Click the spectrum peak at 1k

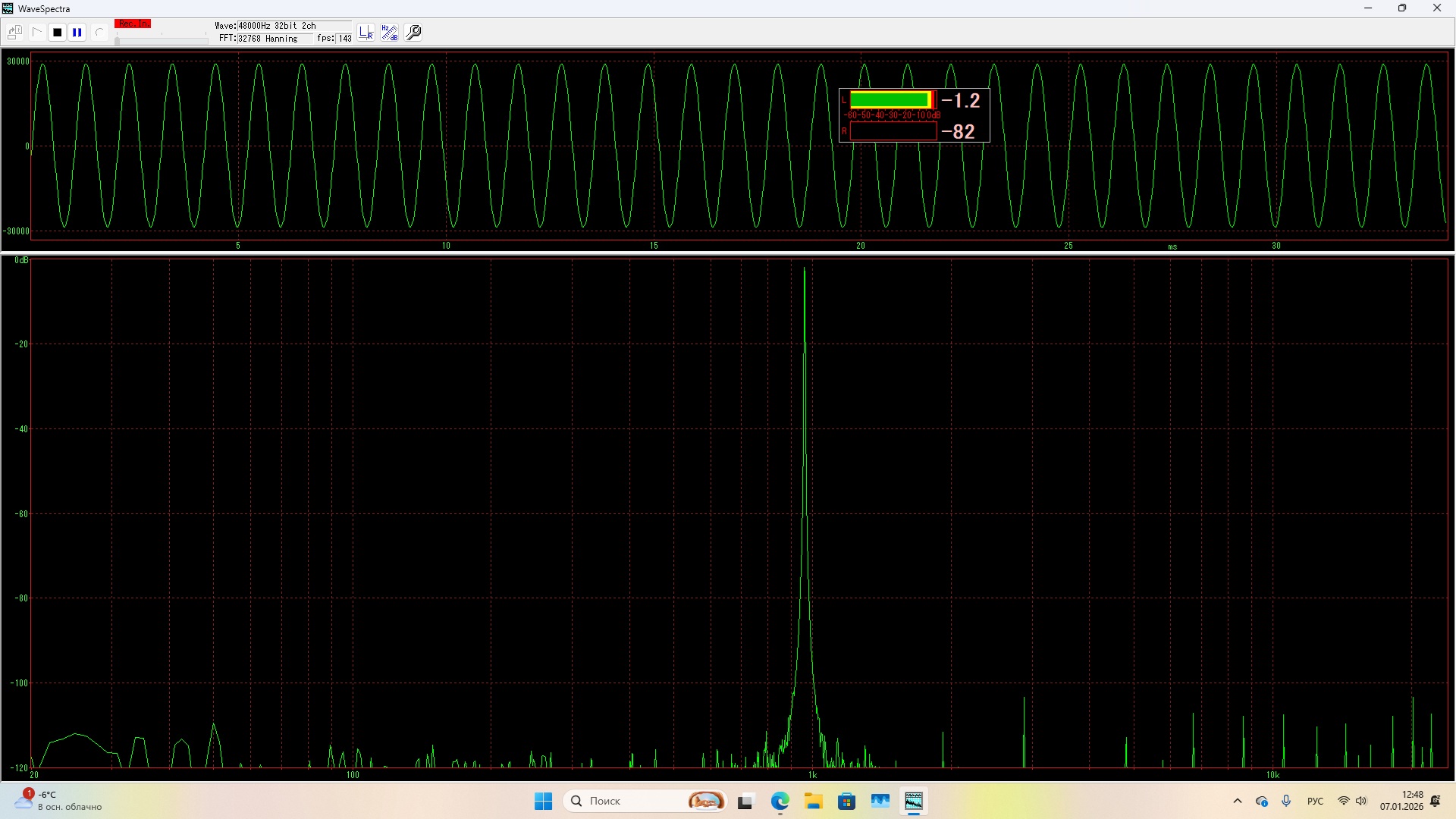pos(805,273)
